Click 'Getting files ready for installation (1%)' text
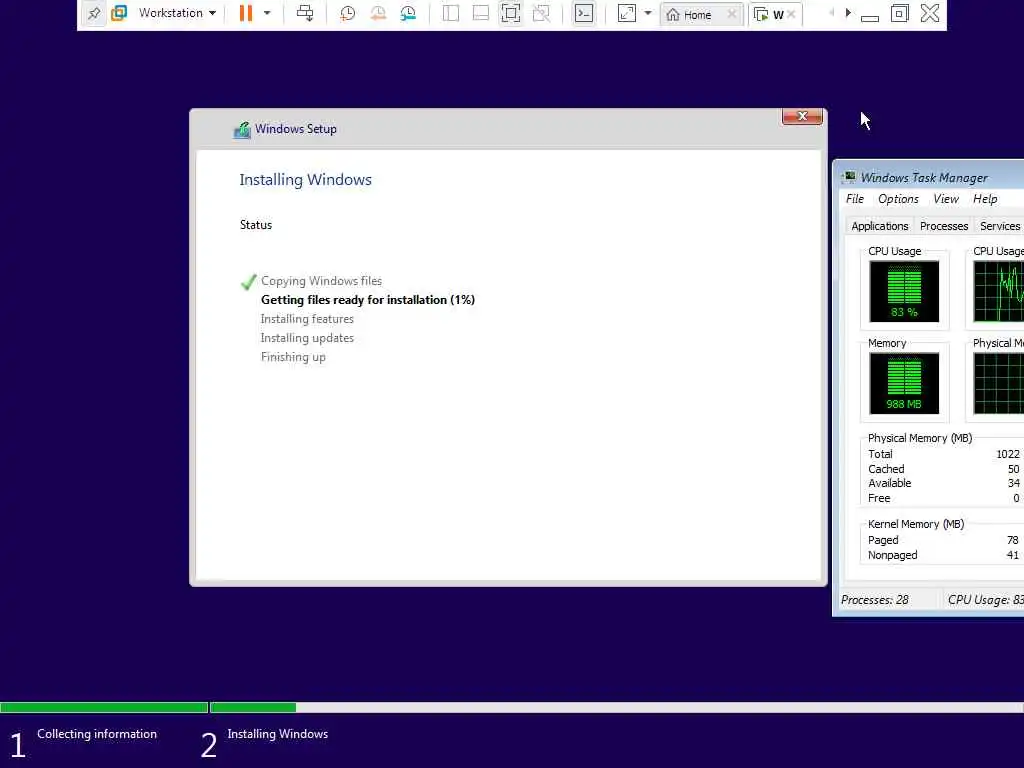Image resolution: width=1024 pixels, height=768 pixels. (x=368, y=300)
